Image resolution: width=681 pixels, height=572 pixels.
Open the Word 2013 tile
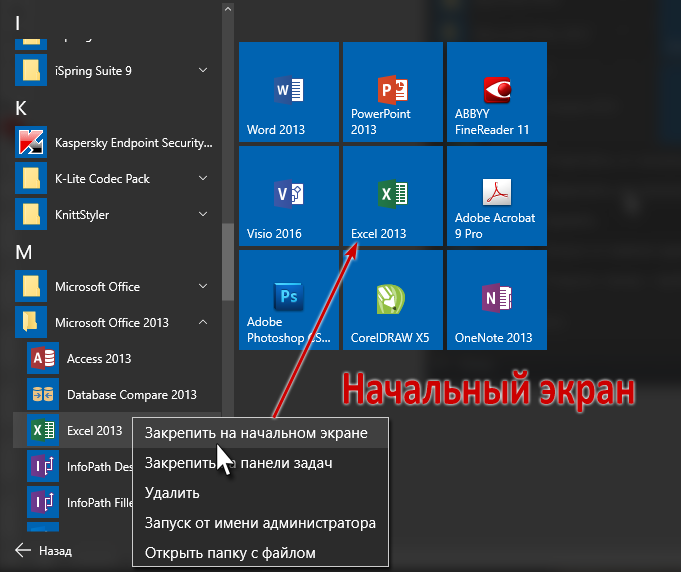(289, 92)
